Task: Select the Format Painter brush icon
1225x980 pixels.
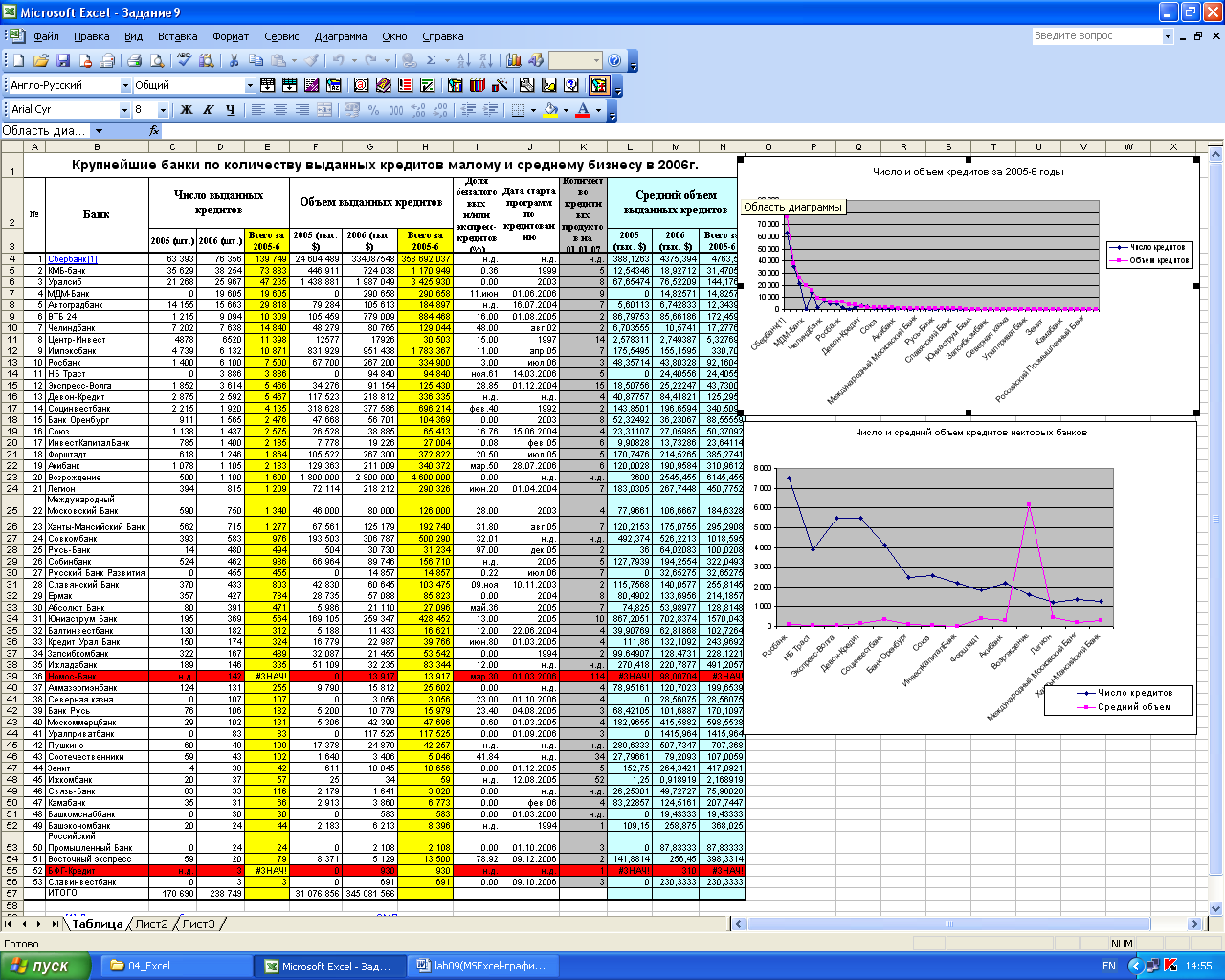Action: point(311,60)
